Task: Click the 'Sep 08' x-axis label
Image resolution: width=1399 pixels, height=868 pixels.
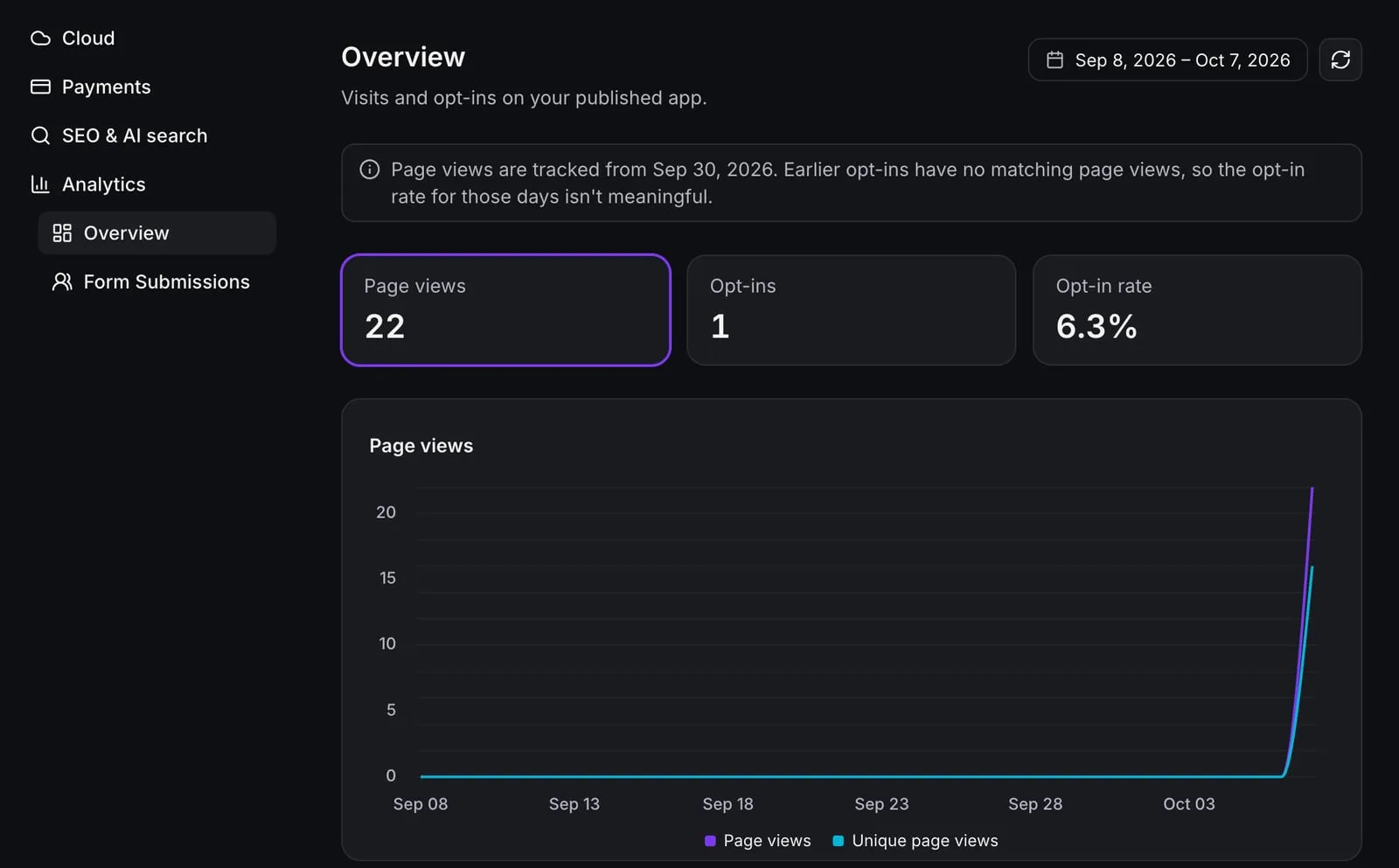Action: tap(421, 804)
